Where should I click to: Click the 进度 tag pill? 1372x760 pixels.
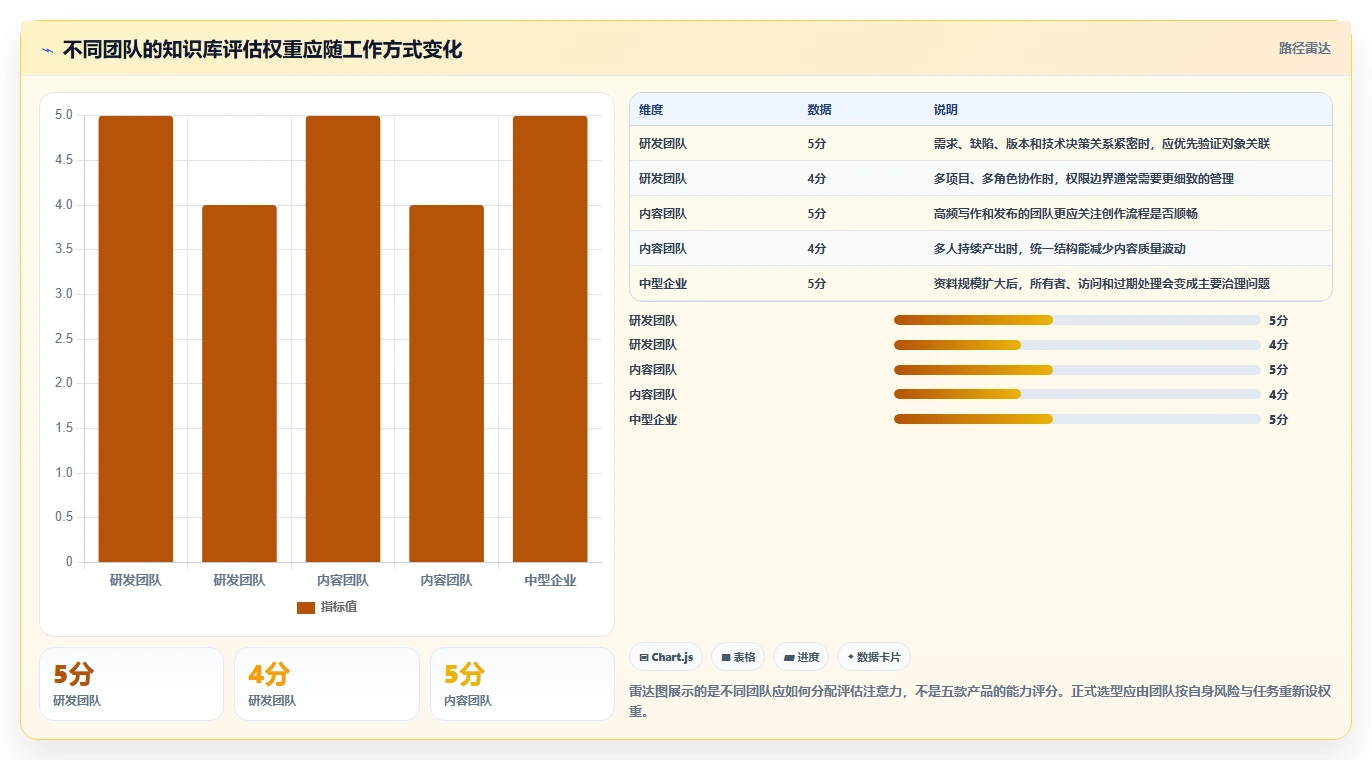(x=801, y=657)
